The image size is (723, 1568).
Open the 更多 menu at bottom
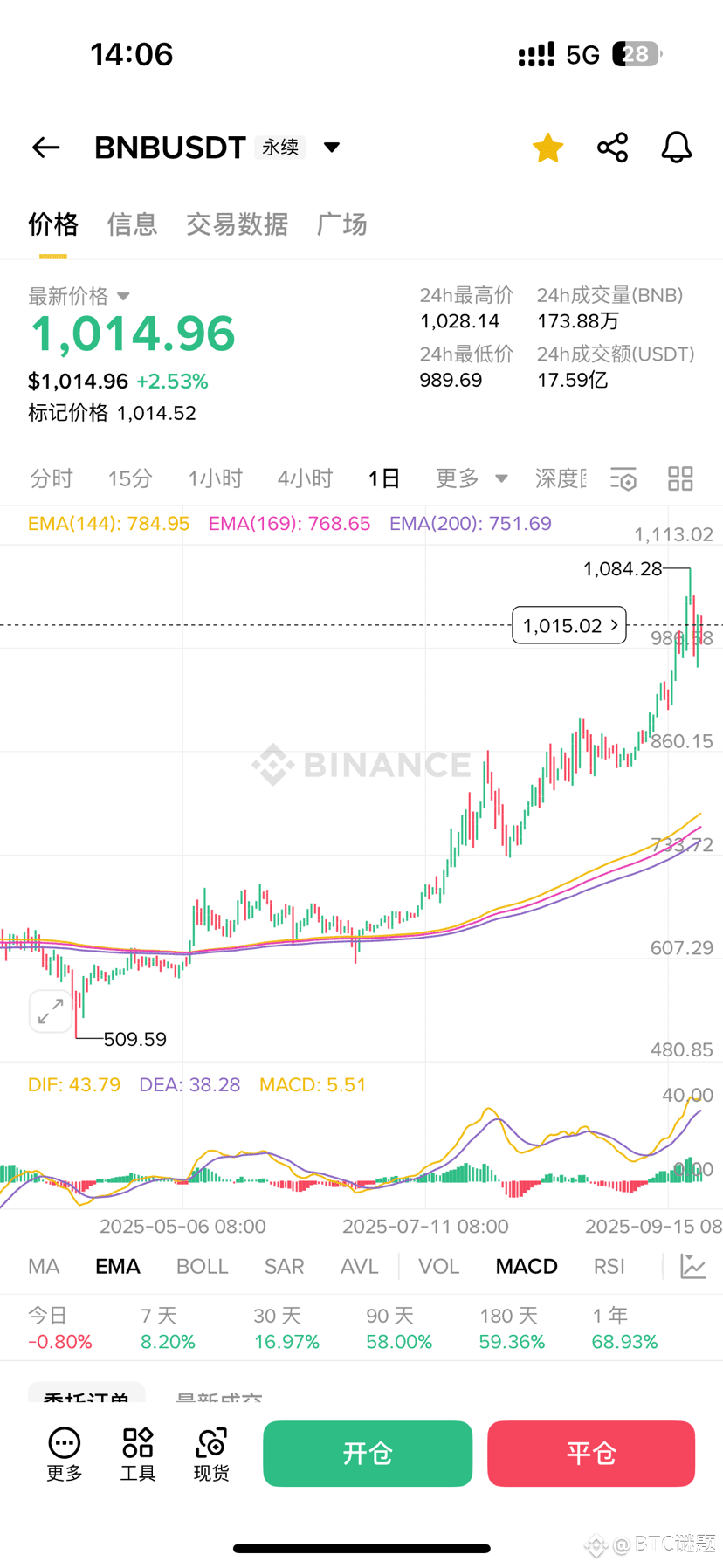pyautogui.click(x=65, y=1455)
